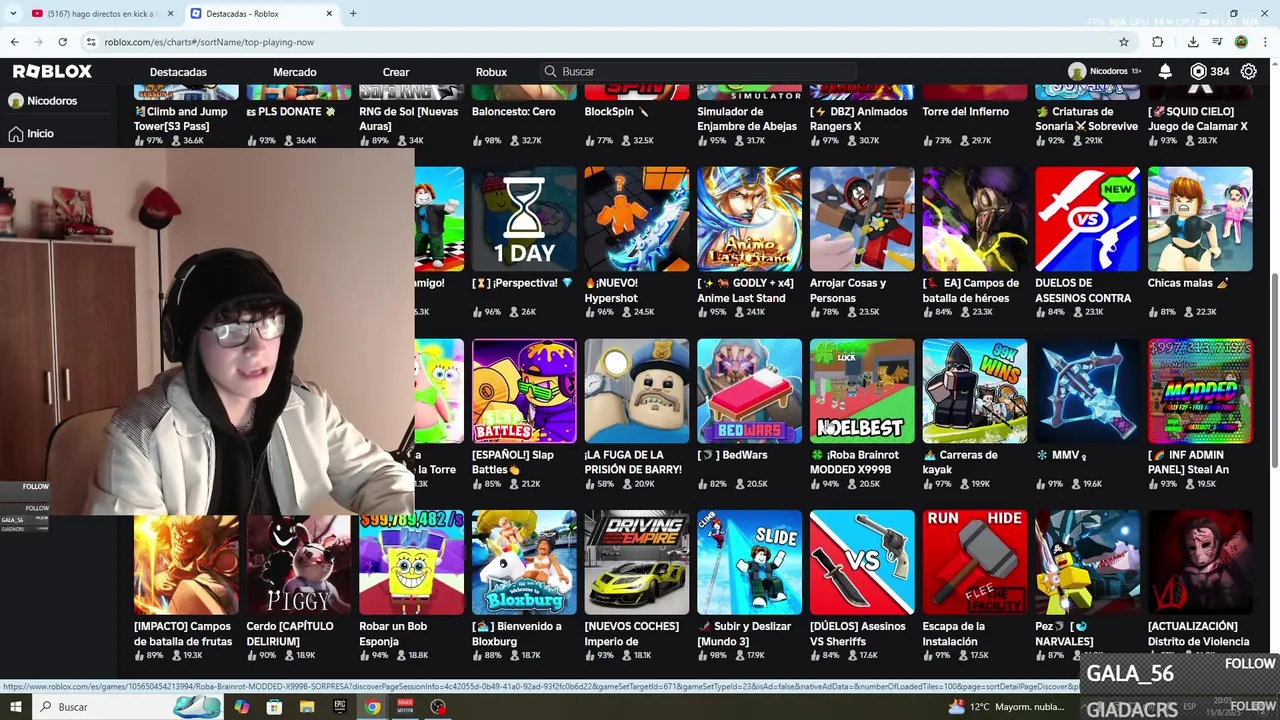Close the Destacadas - Roblox tab
1280x720 pixels.
point(329,14)
